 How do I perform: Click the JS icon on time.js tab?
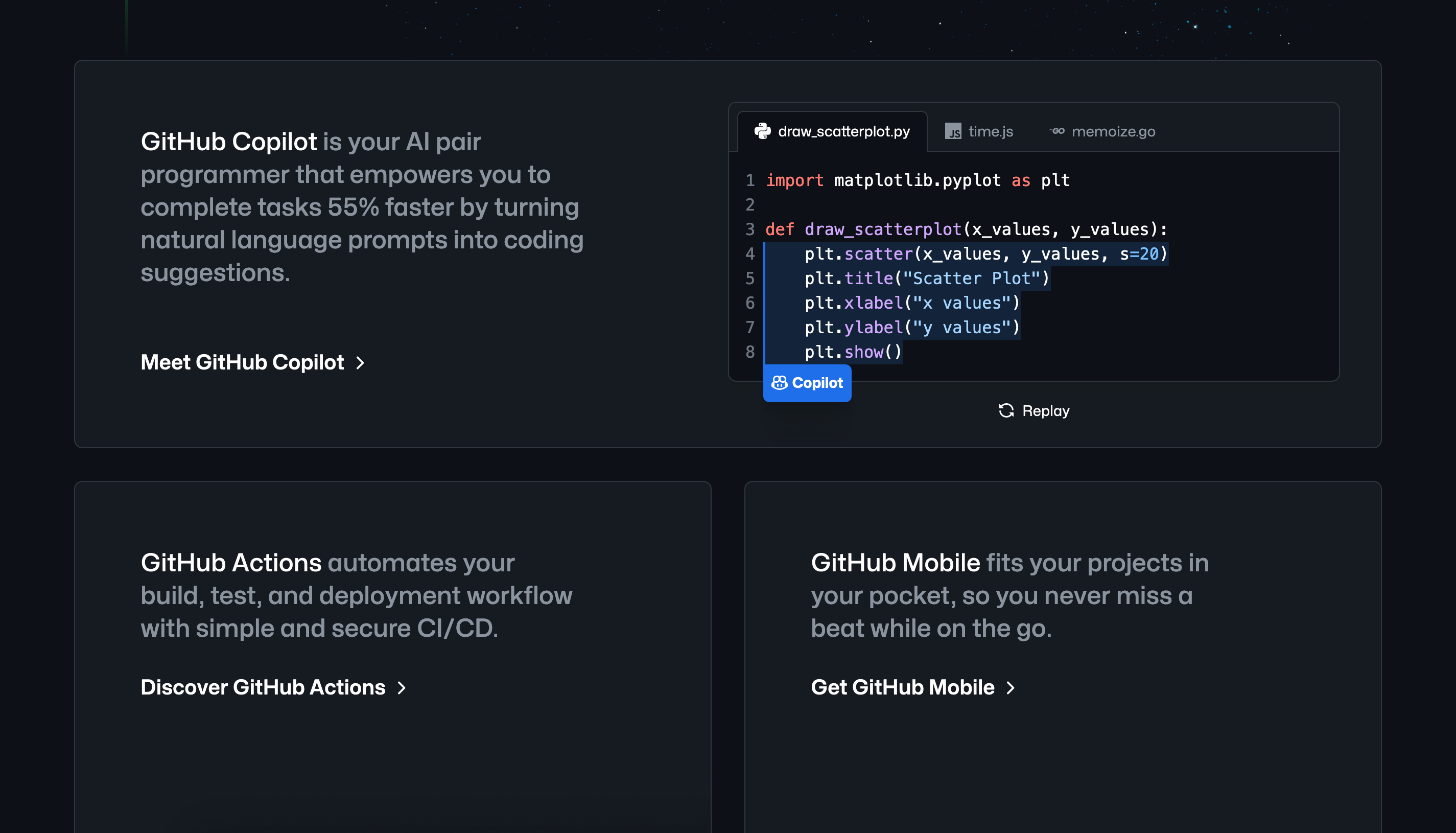tap(953, 131)
